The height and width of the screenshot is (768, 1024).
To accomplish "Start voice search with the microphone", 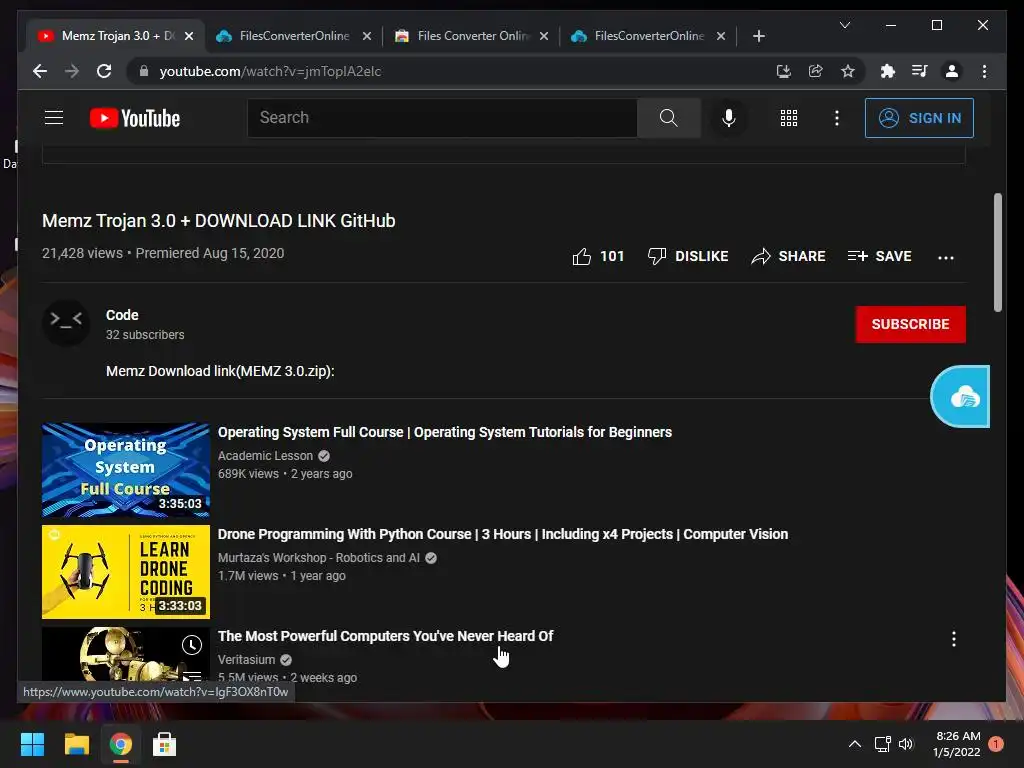I will coord(729,118).
